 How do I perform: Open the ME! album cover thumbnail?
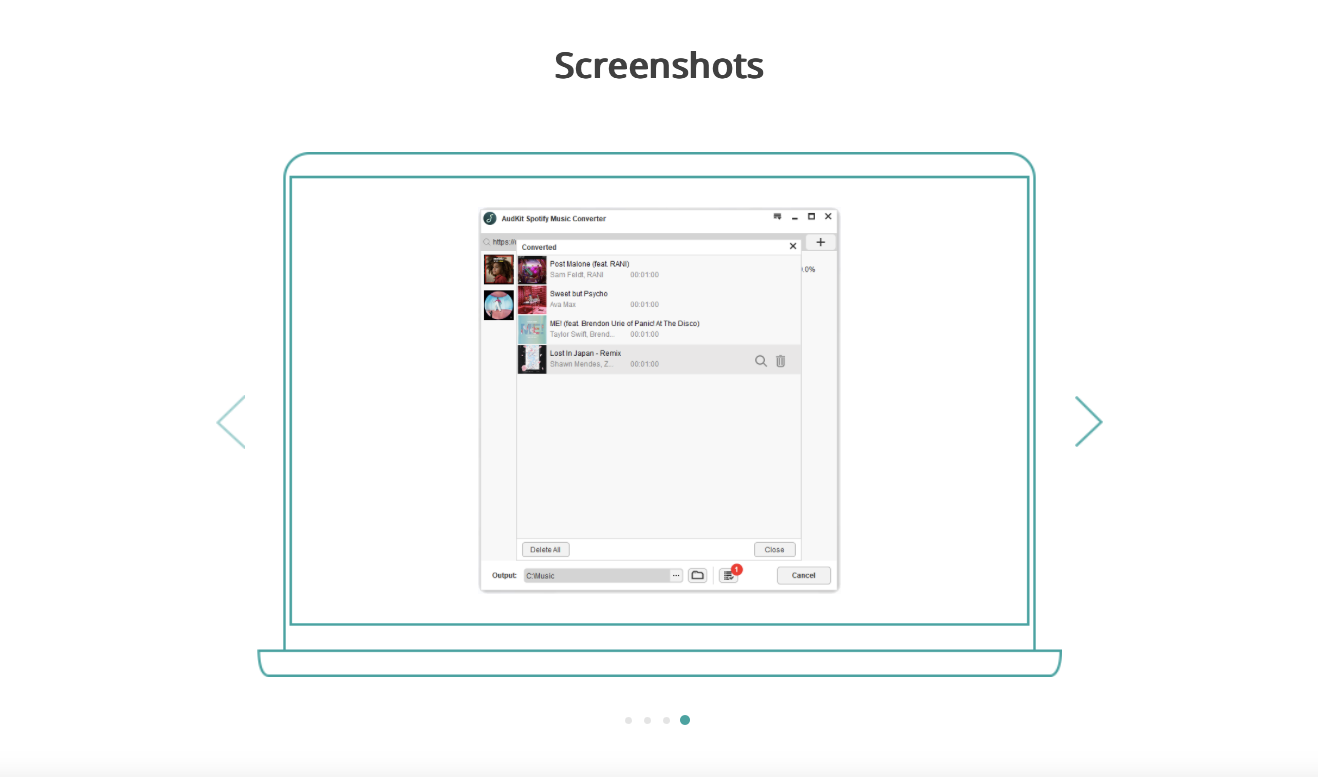tap(532, 330)
